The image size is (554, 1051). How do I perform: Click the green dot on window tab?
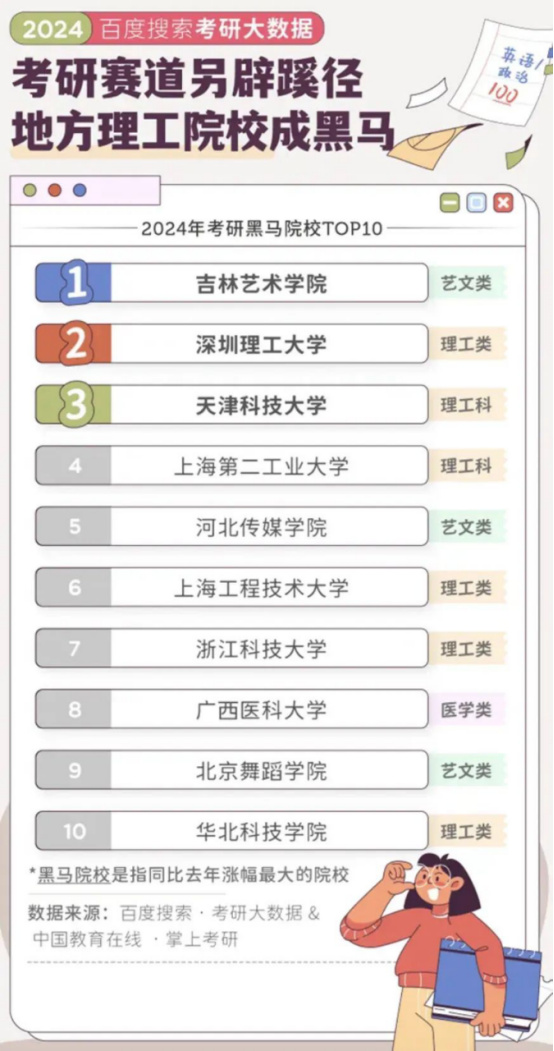click(29, 190)
